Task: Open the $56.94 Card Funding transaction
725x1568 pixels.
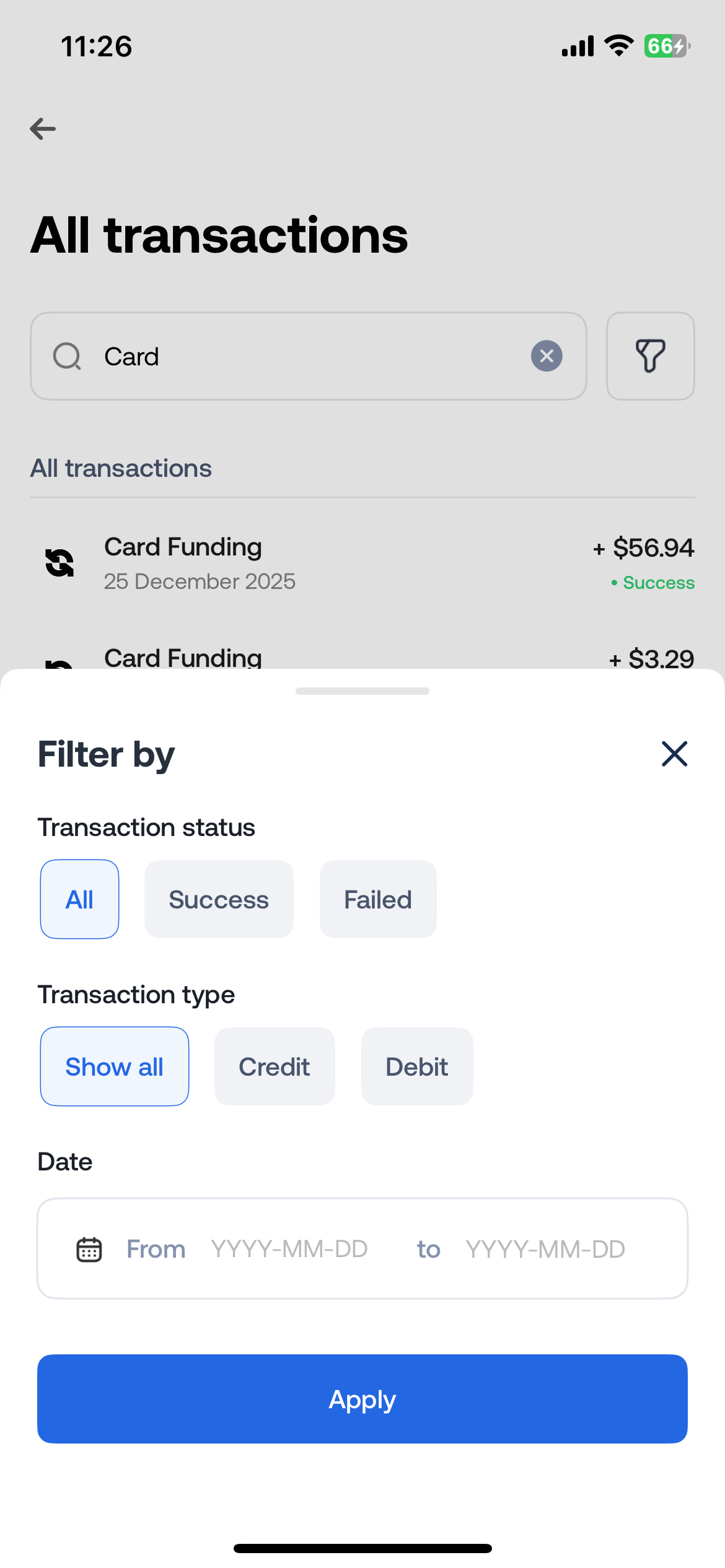Action: coord(362,564)
